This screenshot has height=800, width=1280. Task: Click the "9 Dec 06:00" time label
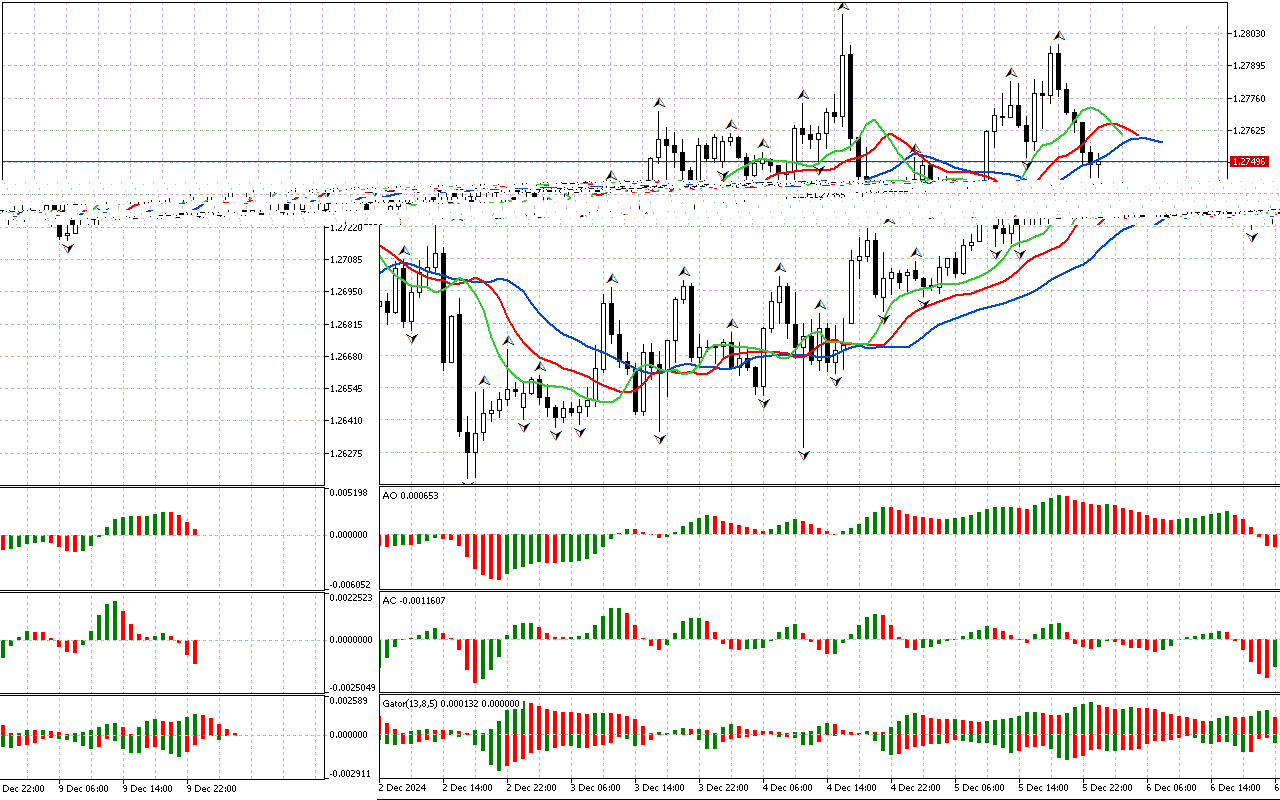click(86, 788)
